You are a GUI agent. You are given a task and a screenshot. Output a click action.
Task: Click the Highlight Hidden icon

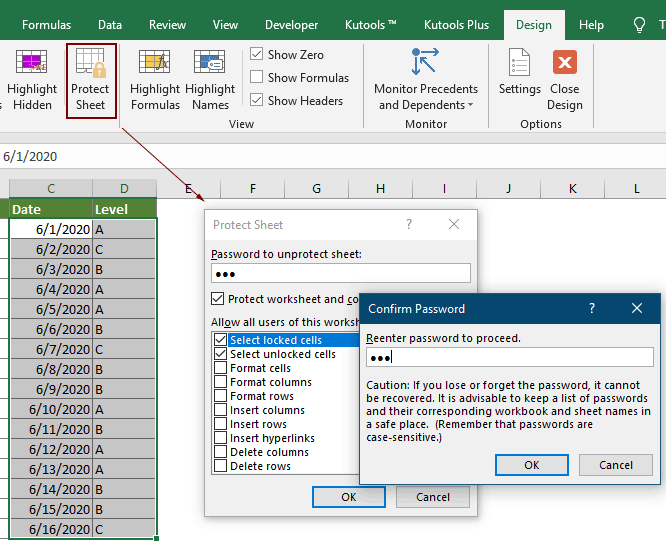(31, 80)
